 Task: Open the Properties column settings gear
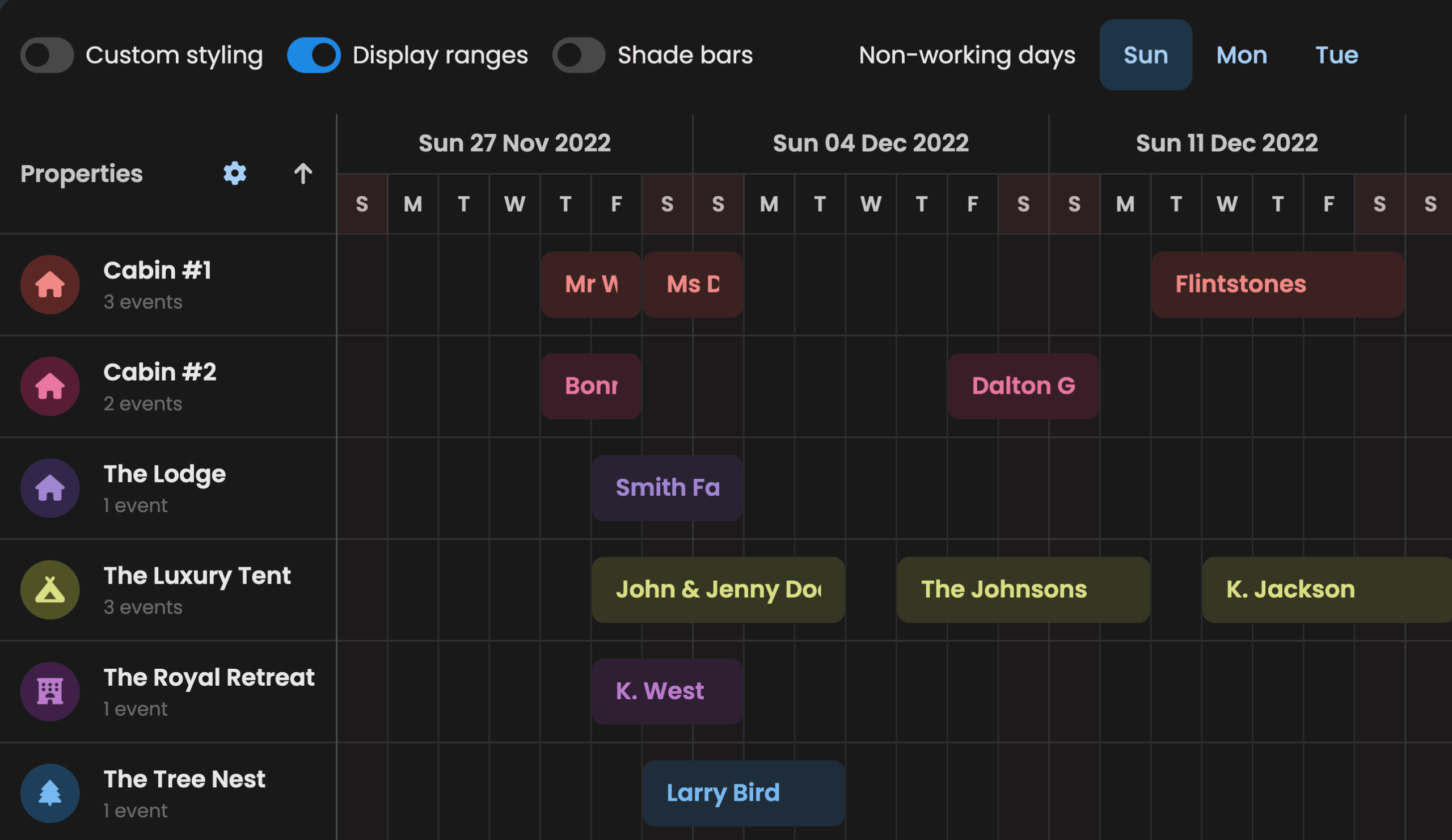pos(234,174)
